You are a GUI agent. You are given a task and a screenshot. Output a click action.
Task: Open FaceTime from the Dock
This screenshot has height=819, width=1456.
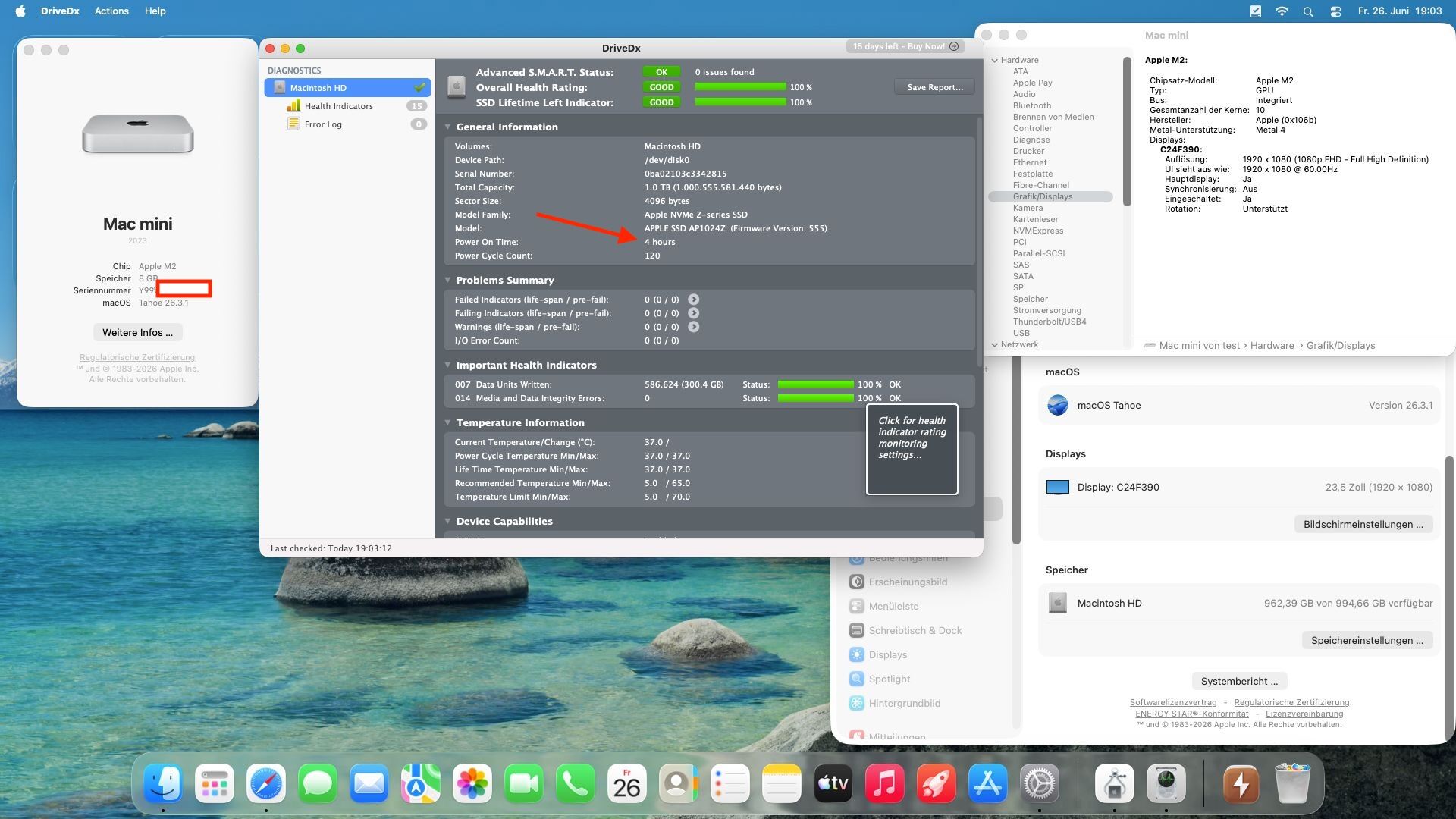click(524, 783)
